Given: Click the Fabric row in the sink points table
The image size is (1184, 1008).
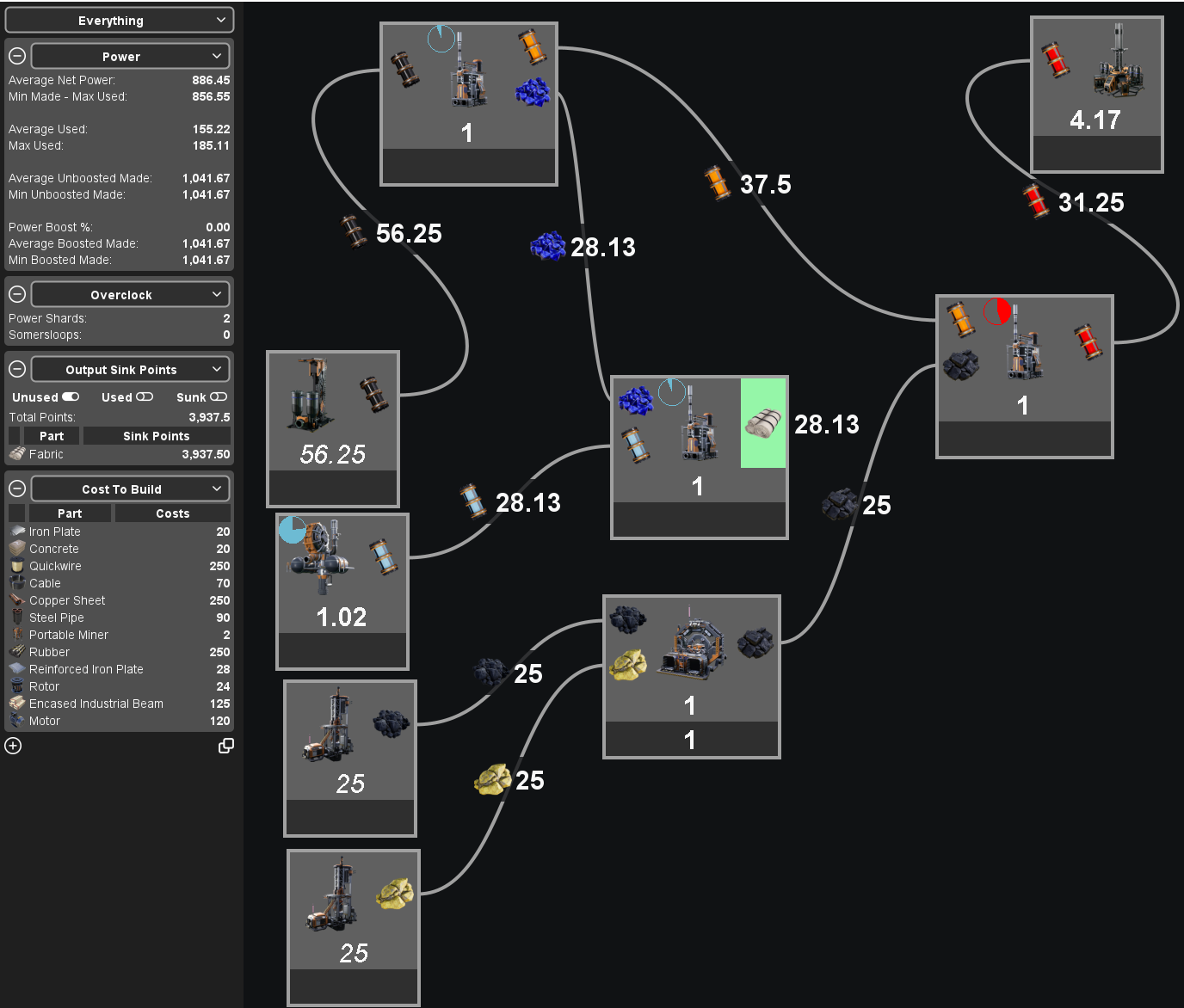Looking at the screenshot, I should tap(120, 454).
